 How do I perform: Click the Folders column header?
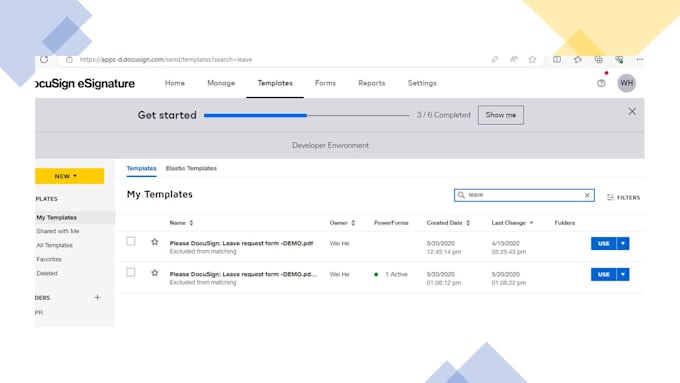[565, 223]
